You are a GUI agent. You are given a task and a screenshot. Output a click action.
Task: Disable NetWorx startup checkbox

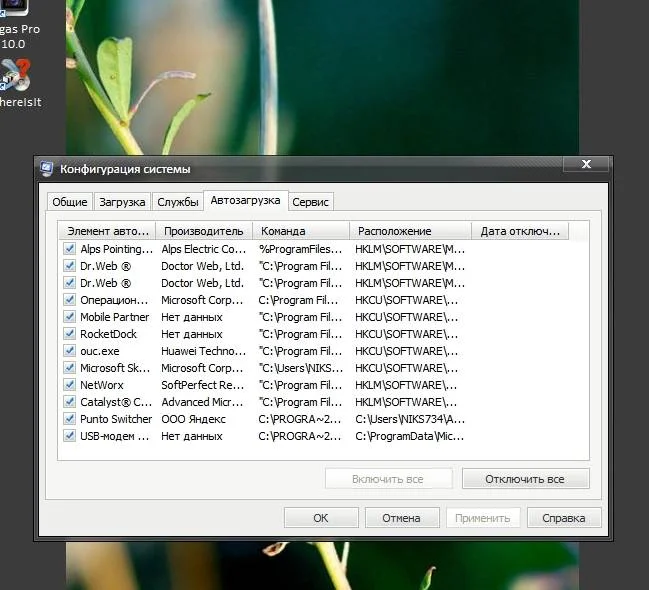pos(69,385)
